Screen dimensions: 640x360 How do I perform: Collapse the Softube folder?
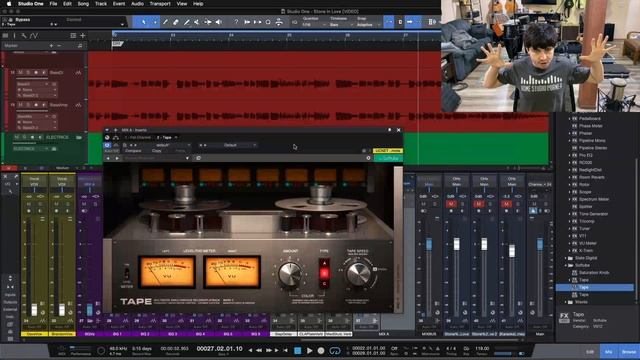coord(566,265)
